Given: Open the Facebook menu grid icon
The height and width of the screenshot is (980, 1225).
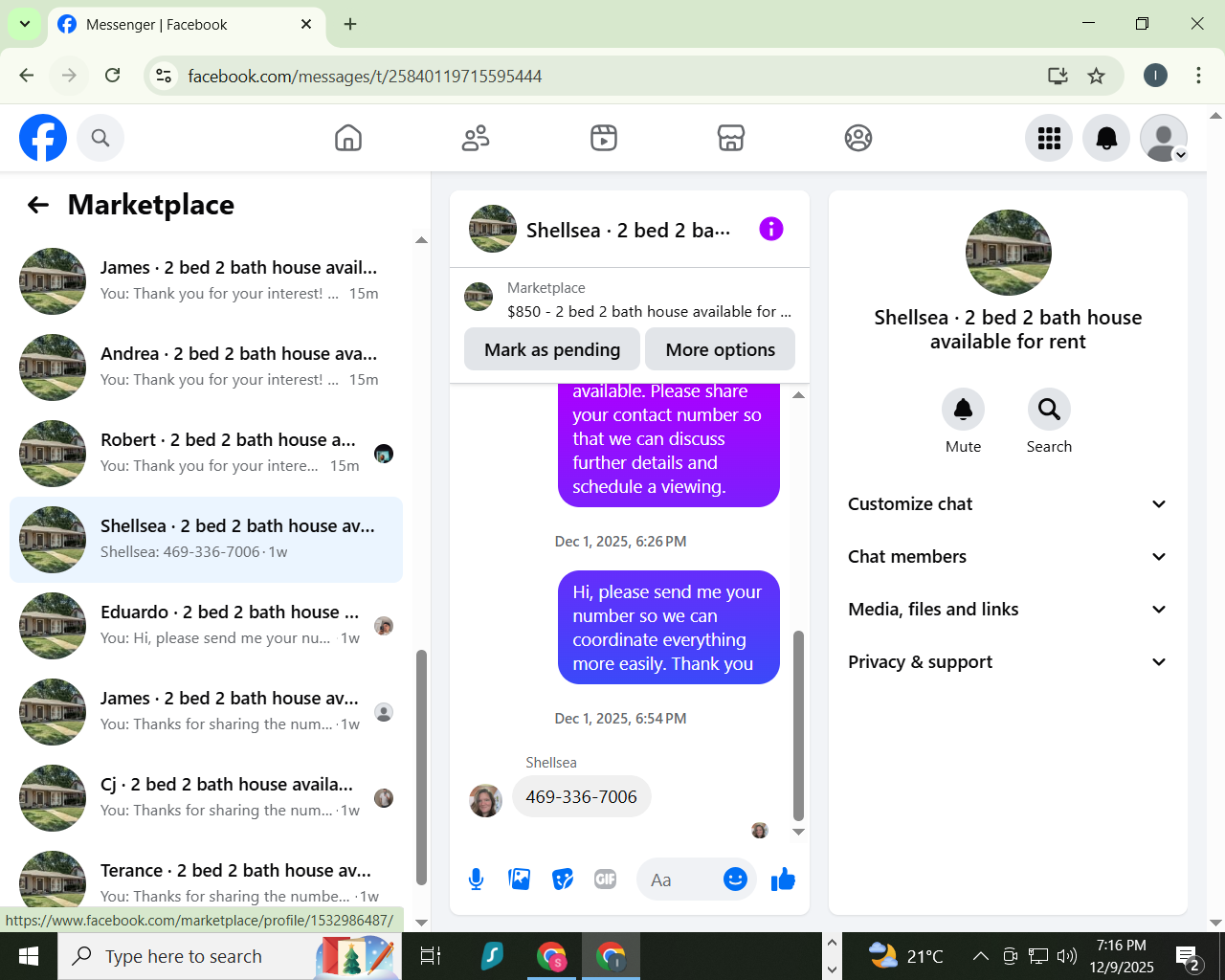Looking at the screenshot, I should [x=1049, y=138].
